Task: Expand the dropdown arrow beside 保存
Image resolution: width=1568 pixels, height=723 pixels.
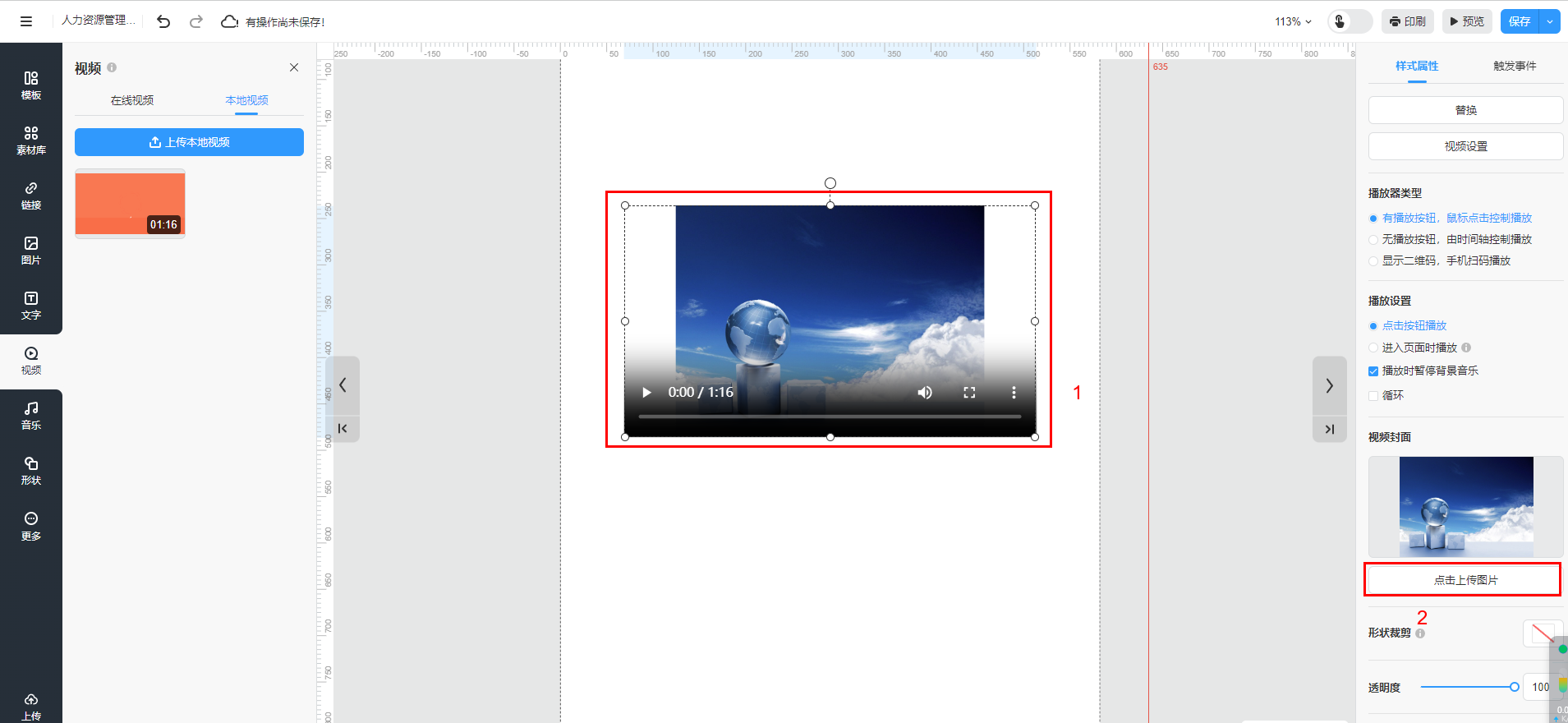Action: pos(1550,21)
